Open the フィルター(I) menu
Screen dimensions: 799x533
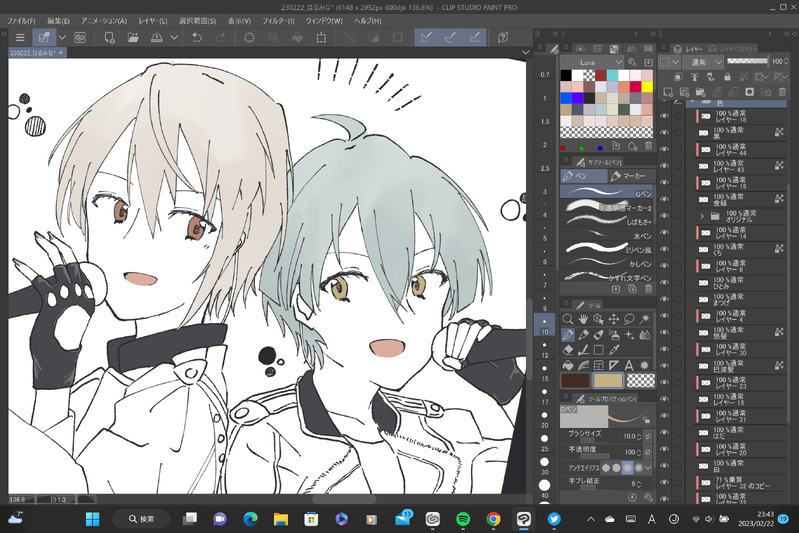coord(278,21)
